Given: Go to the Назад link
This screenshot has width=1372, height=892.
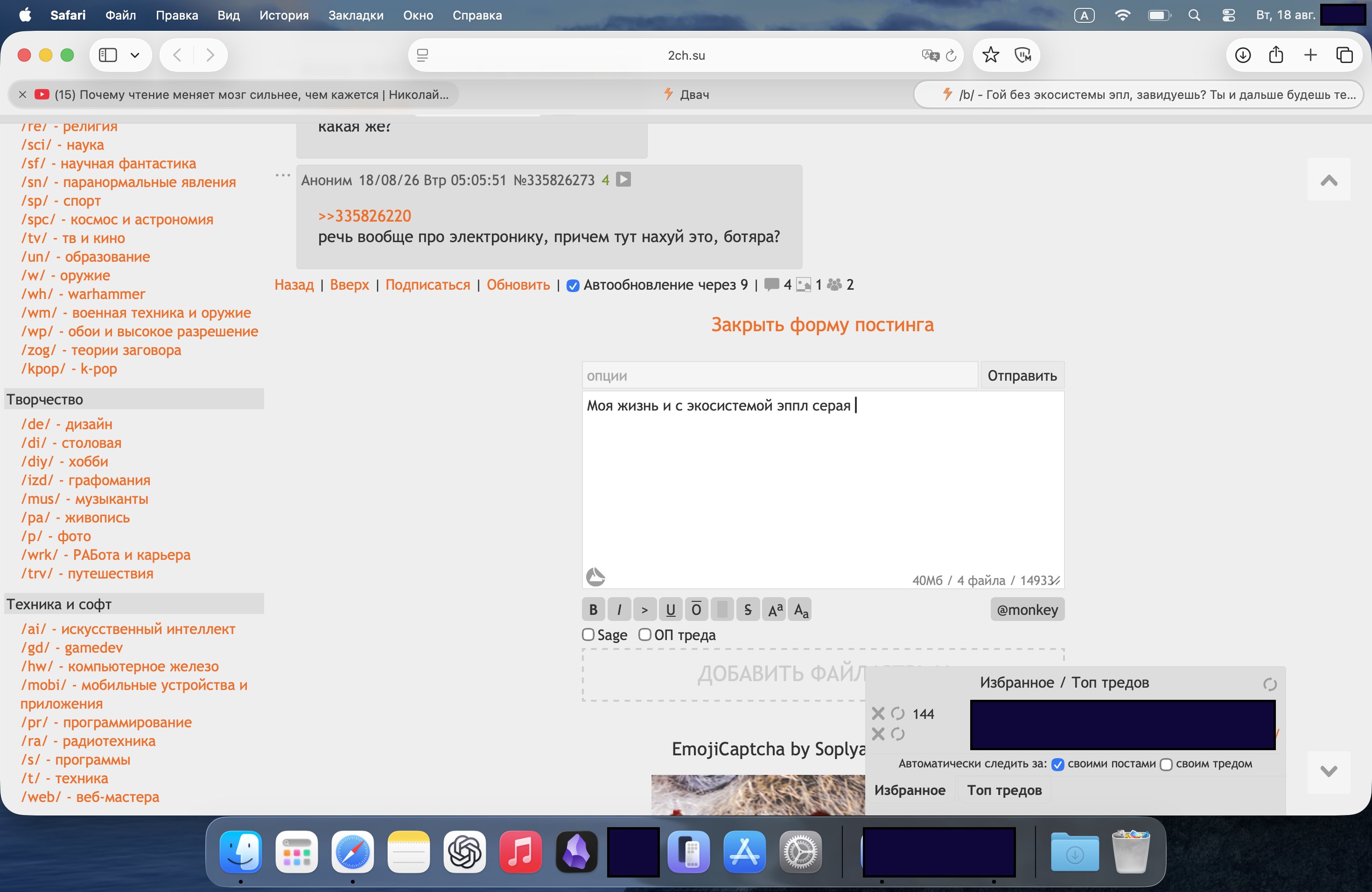Looking at the screenshot, I should [x=294, y=285].
